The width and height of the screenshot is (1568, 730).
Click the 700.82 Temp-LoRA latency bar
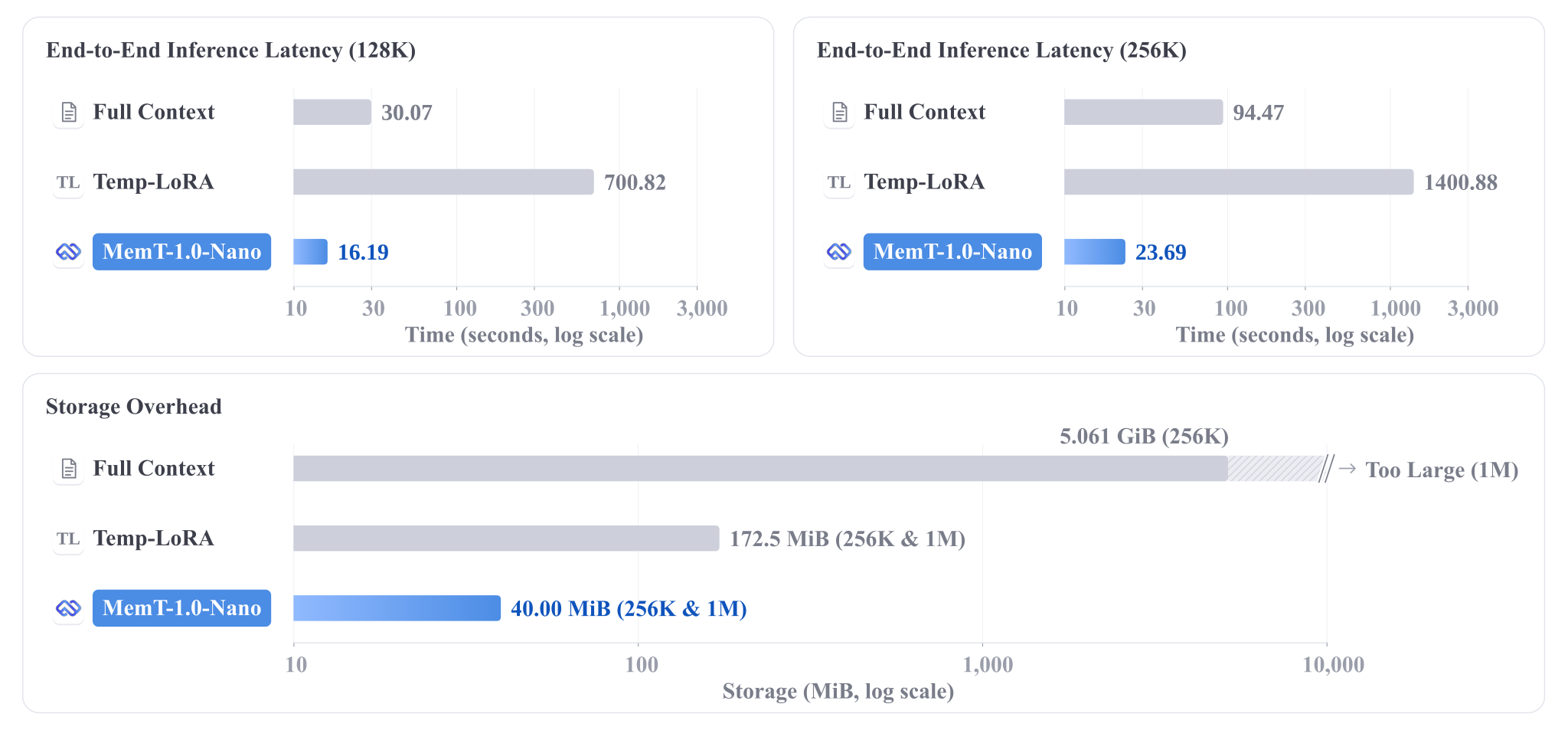point(443,182)
